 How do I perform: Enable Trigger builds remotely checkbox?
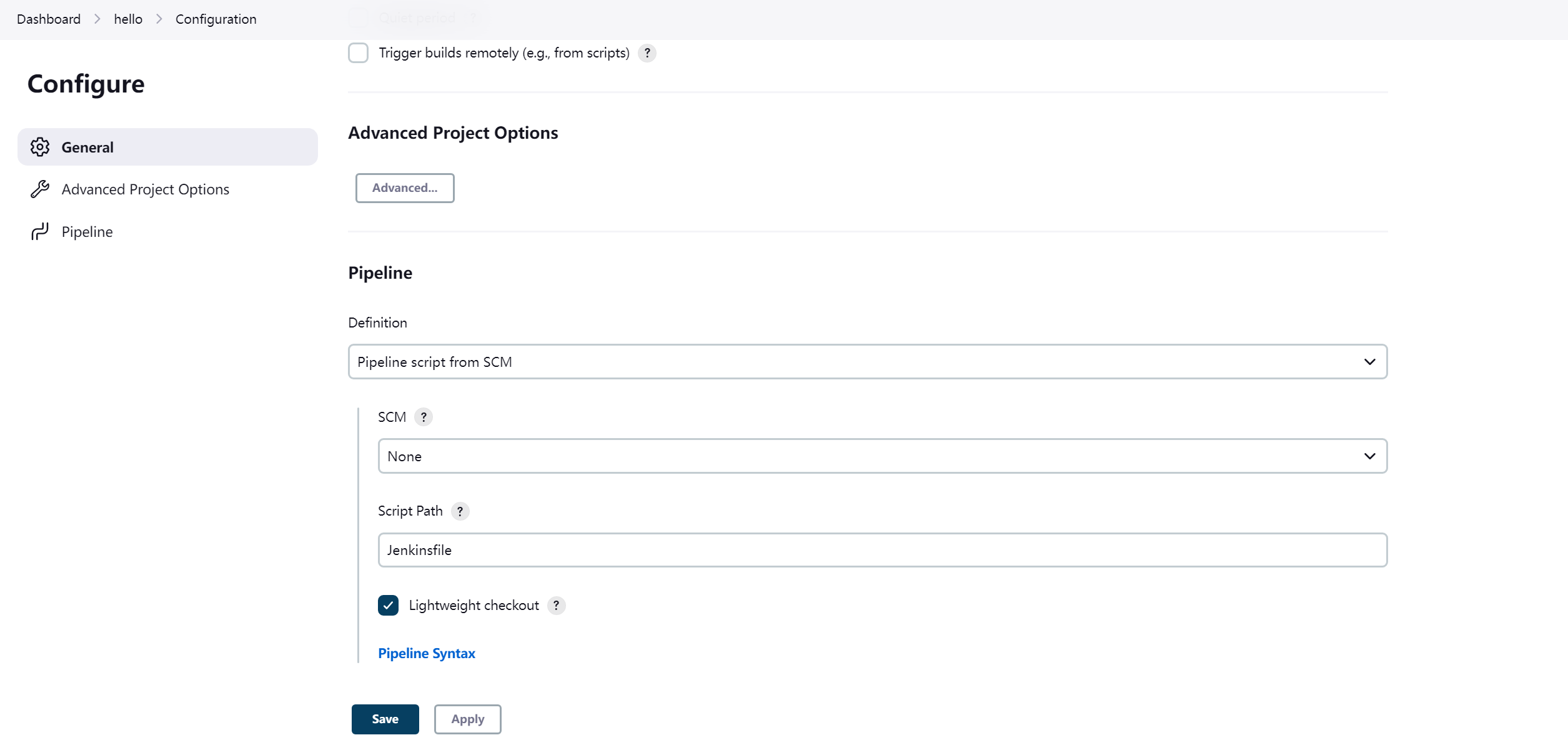(359, 53)
